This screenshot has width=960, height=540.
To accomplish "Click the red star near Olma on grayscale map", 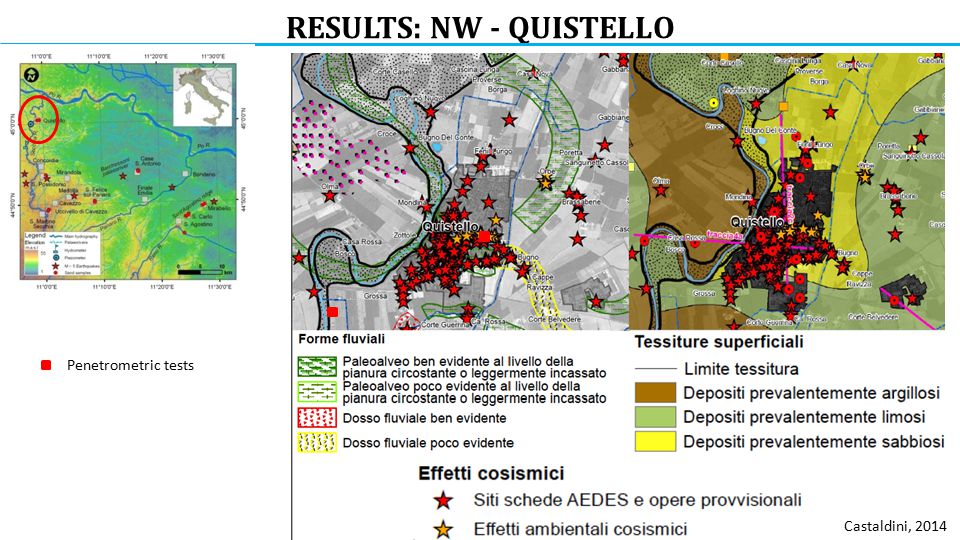I will pyautogui.click(x=330, y=197).
